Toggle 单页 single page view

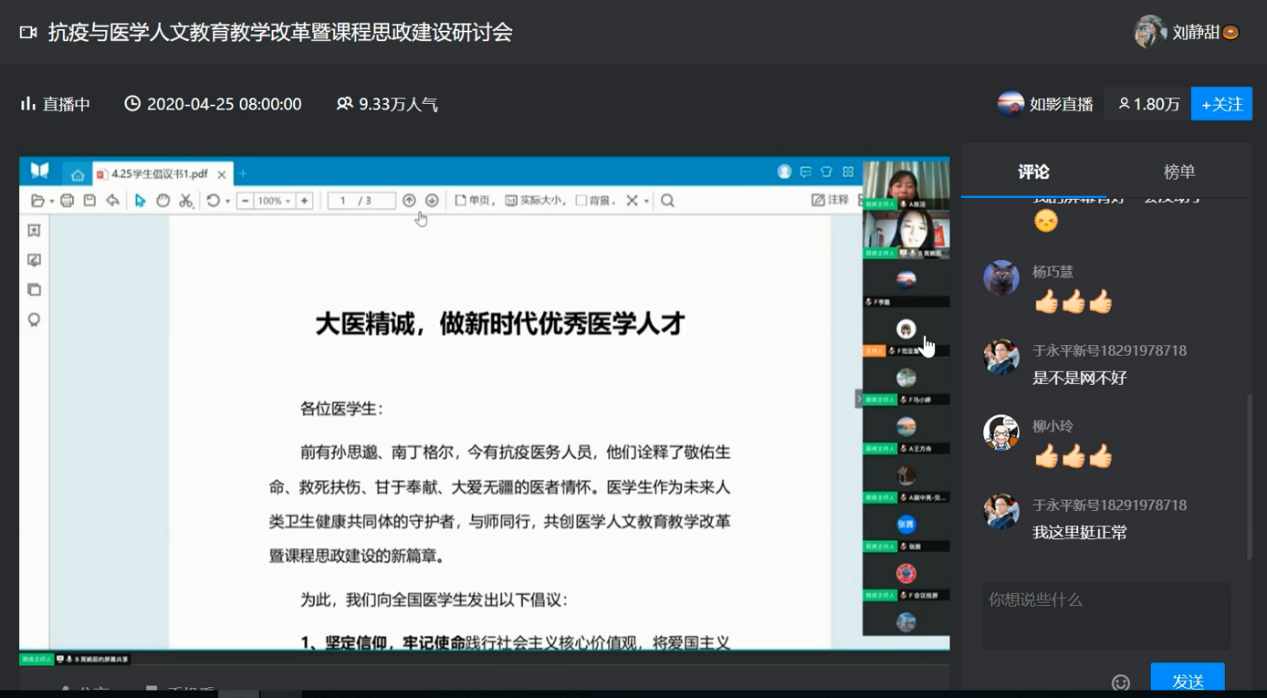(x=474, y=201)
